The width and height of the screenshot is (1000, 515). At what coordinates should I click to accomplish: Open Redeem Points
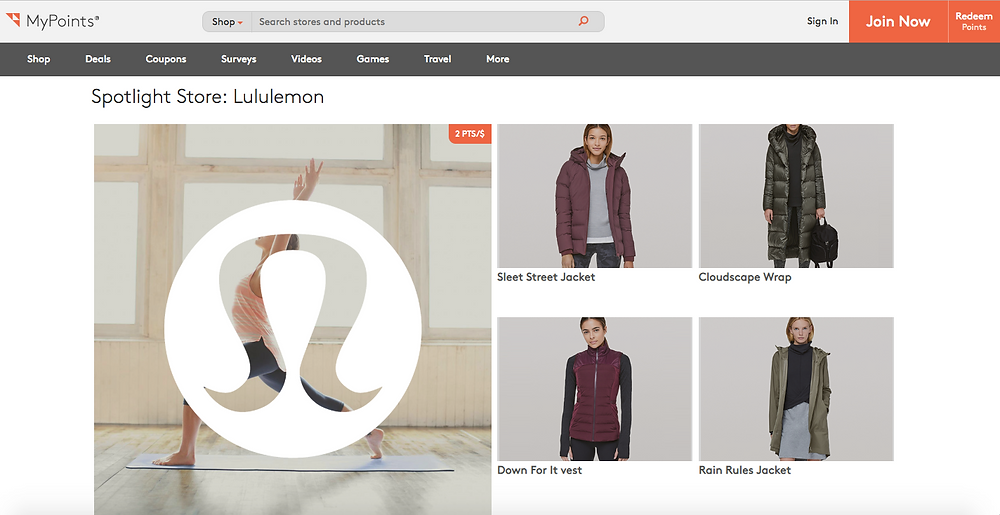coord(974,21)
